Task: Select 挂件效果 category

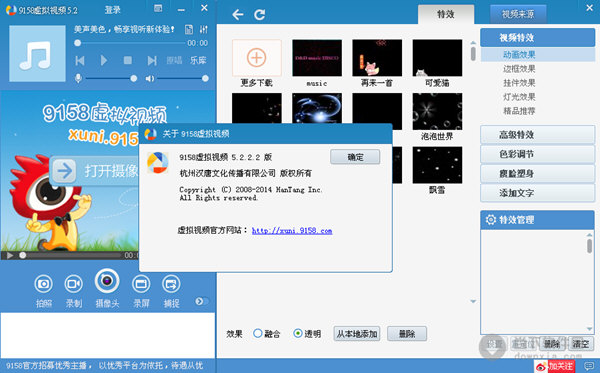Action: pyautogui.click(x=519, y=83)
